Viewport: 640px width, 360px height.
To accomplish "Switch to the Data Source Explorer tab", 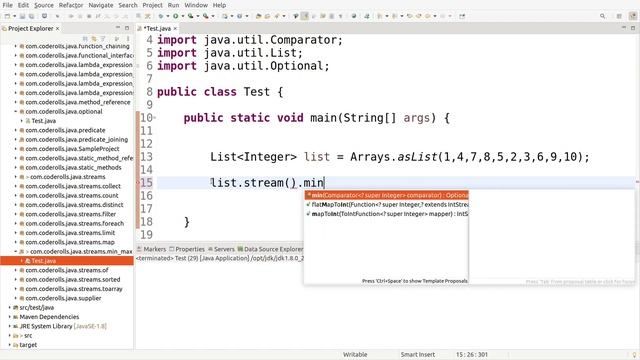I will coord(270,249).
